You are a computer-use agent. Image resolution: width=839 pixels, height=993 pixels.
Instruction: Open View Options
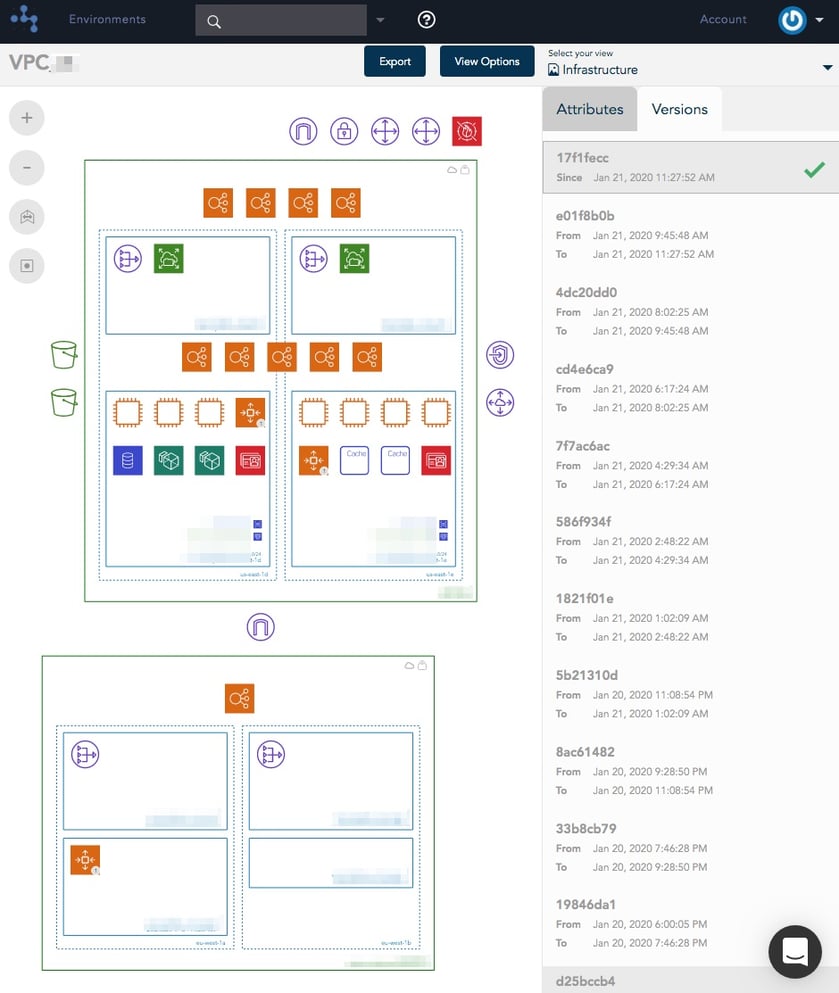pyautogui.click(x=487, y=61)
